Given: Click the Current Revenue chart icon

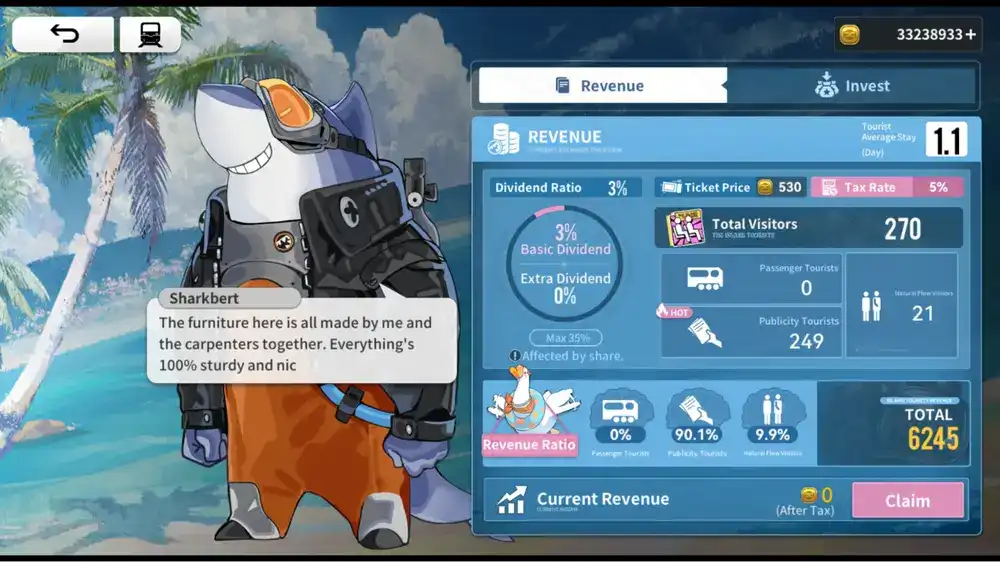Looking at the screenshot, I should (x=512, y=499).
